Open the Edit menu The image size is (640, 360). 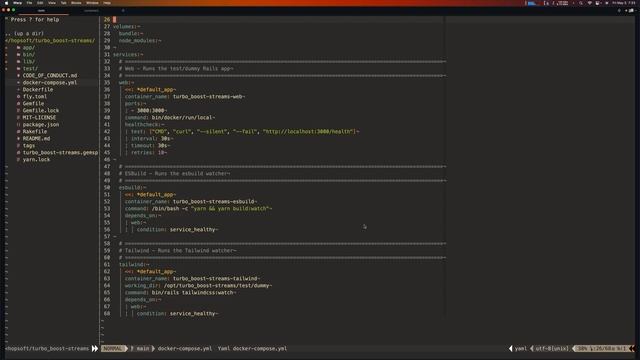40,2
